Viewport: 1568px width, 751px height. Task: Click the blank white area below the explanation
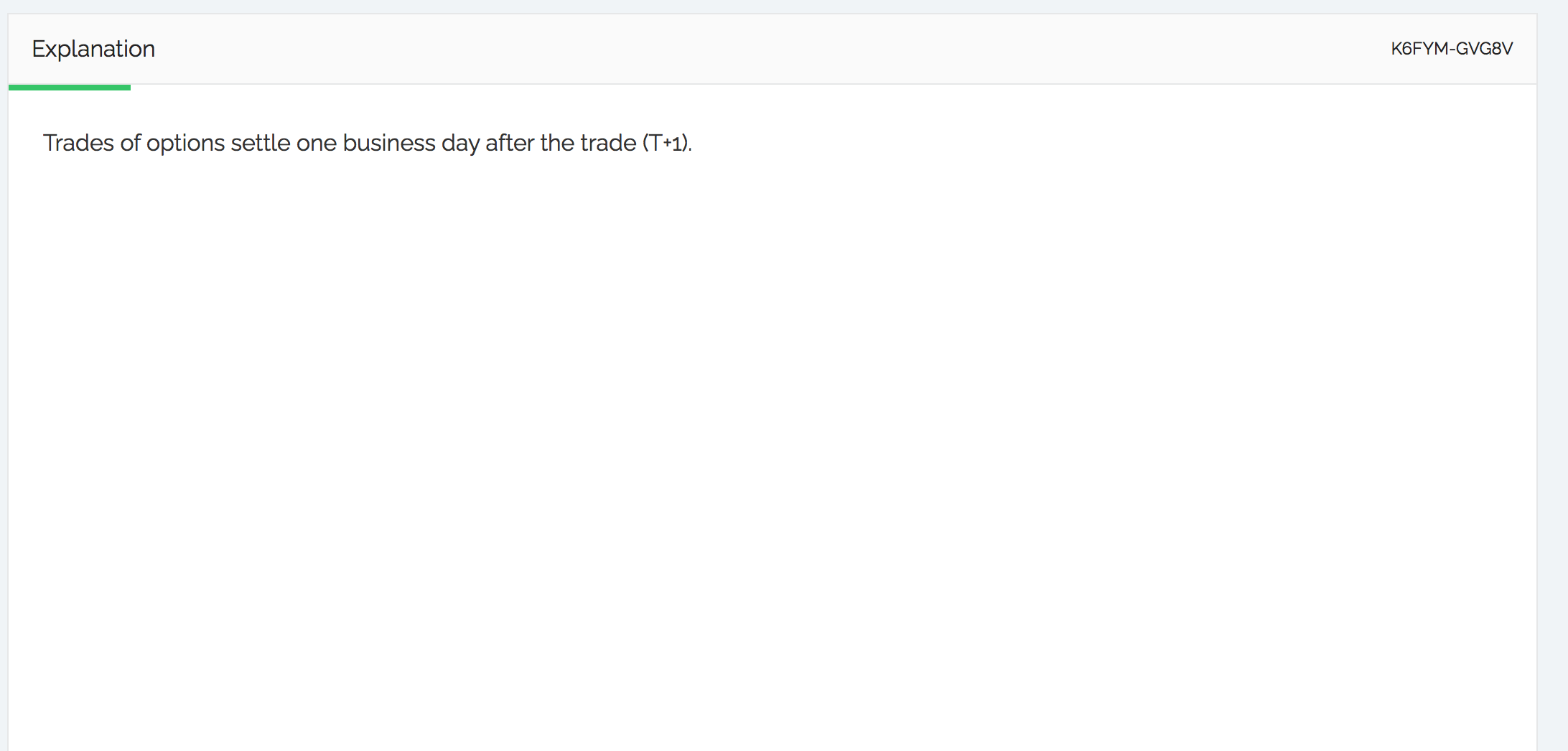(718, 431)
